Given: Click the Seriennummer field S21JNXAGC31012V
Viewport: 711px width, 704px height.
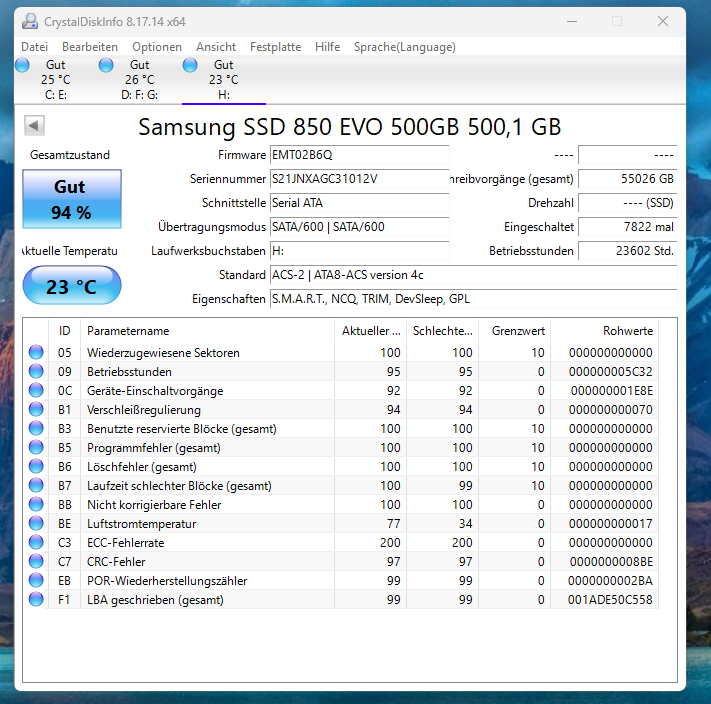Looking at the screenshot, I should [x=360, y=179].
